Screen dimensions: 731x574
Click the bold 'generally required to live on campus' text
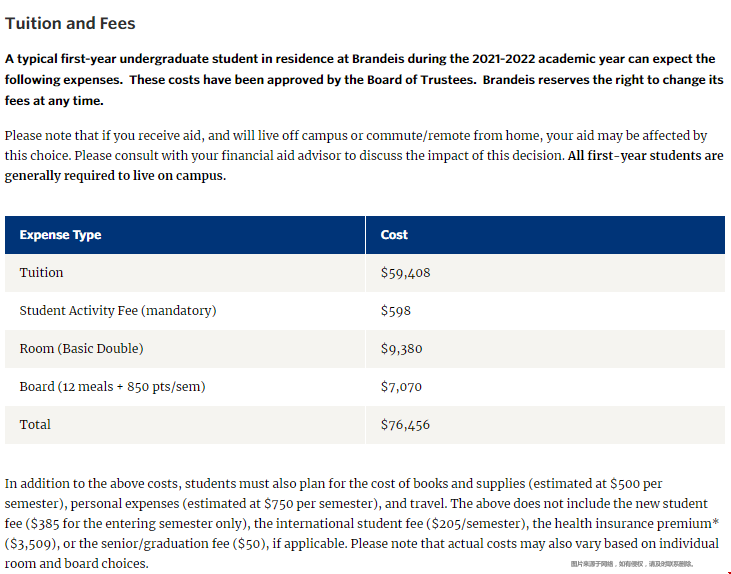(115, 176)
